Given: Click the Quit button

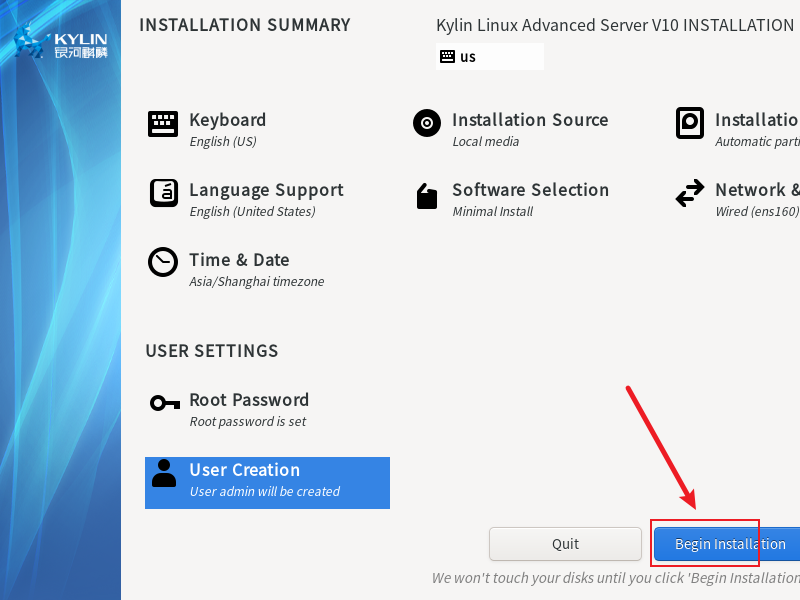Looking at the screenshot, I should click(565, 544).
